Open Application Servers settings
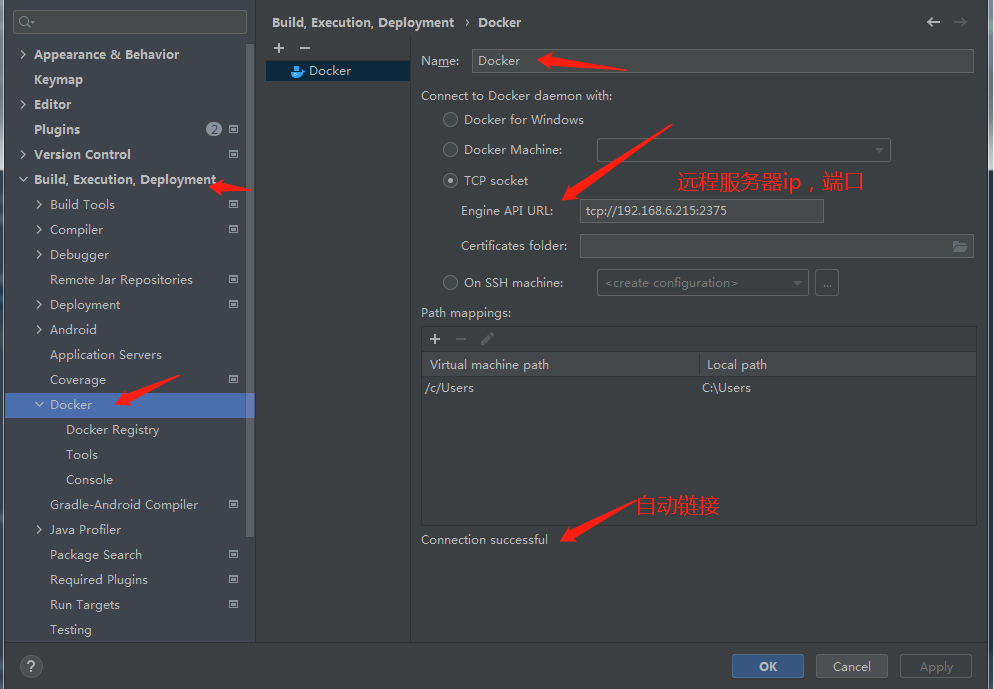 pos(106,355)
